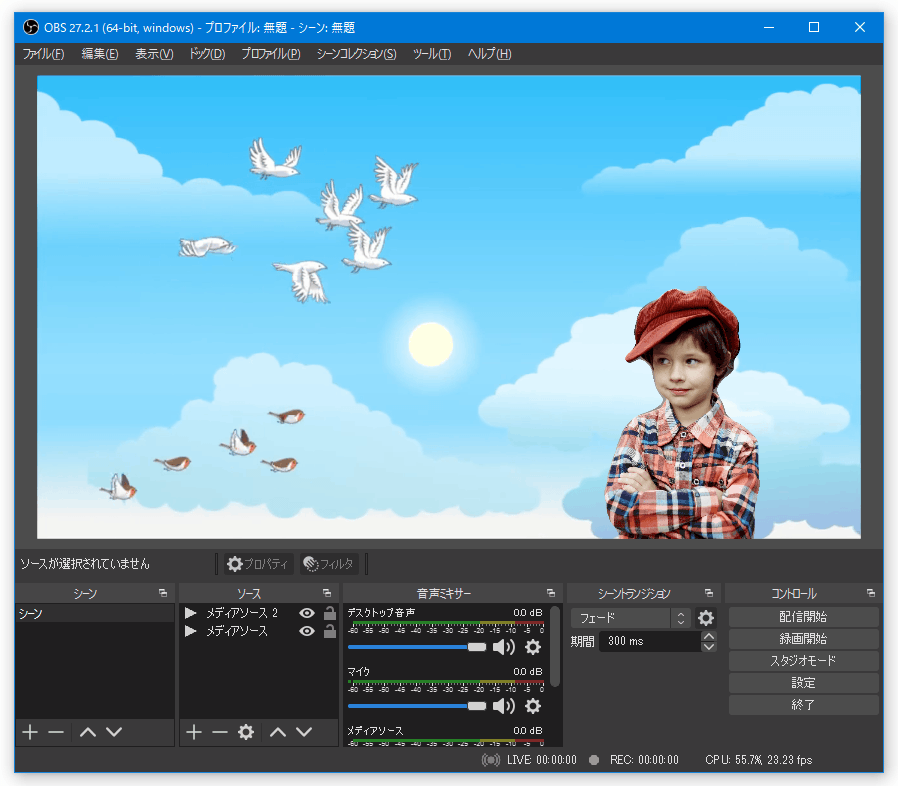Viewport: 898px width, 786px height.
Task: Open the 編集(E) menu
Action: [x=100, y=54]
